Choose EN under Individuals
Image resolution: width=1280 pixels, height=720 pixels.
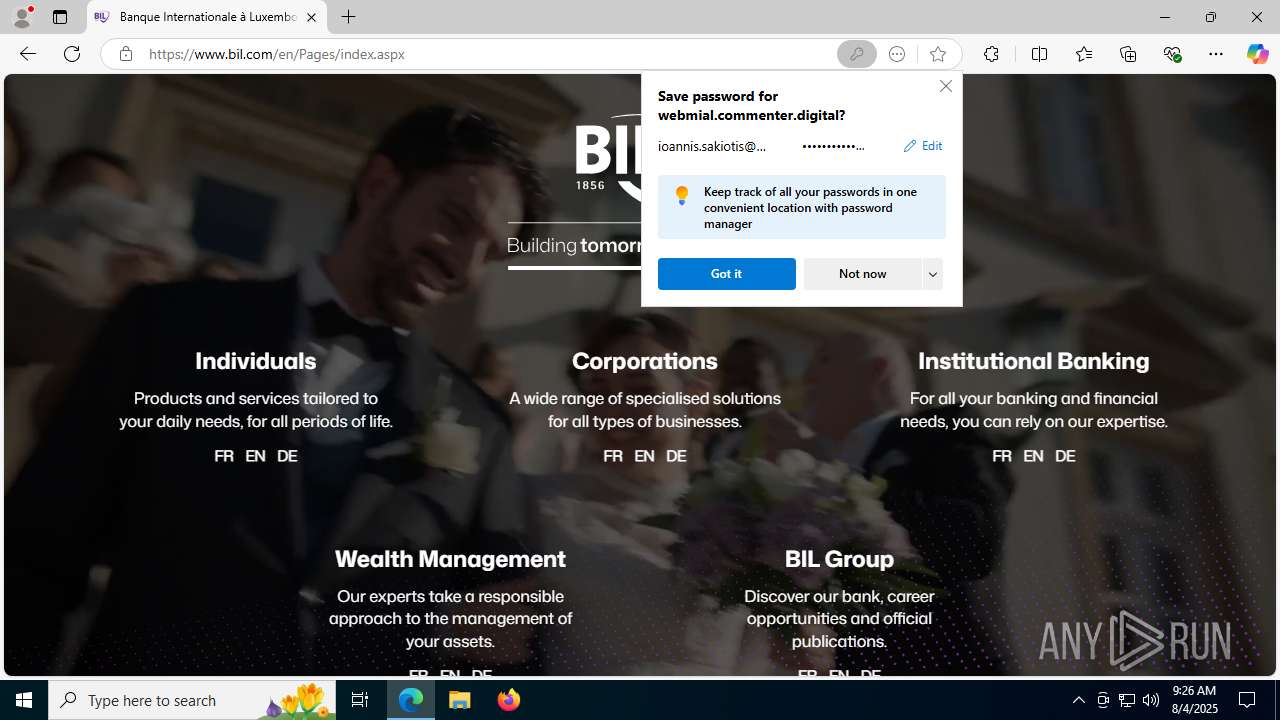click(255, 456)
